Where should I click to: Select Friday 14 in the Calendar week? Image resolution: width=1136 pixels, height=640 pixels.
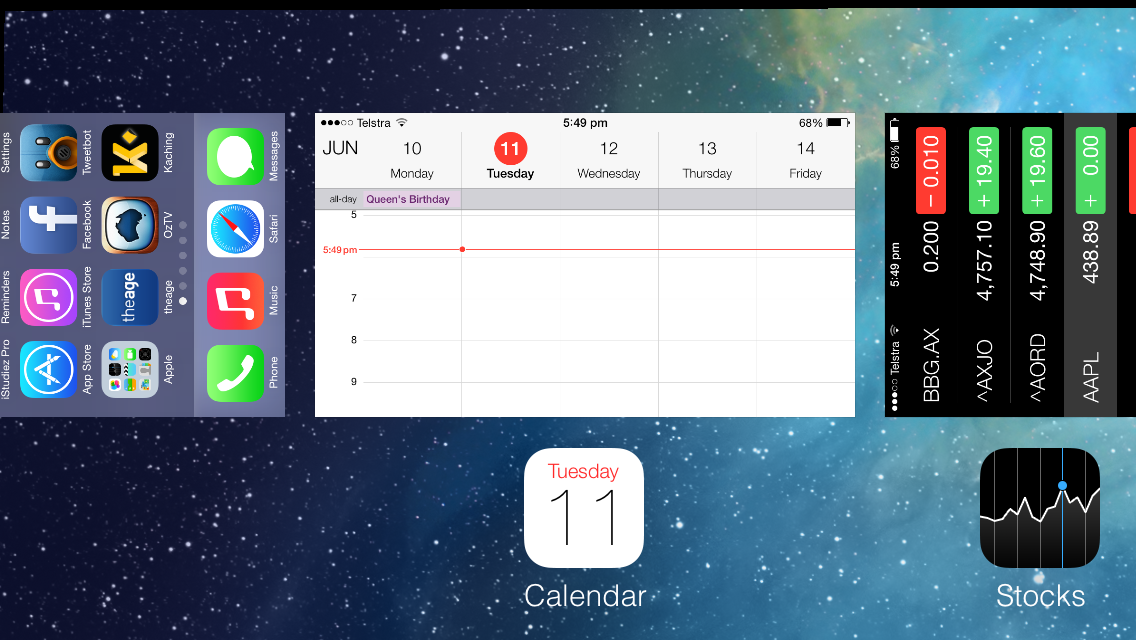806,159
